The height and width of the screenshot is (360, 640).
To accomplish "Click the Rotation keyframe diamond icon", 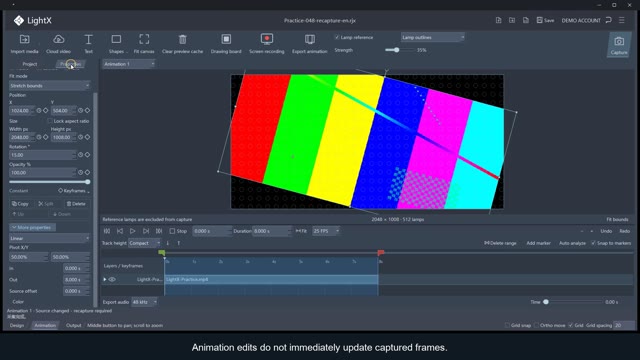I will coord(87,155).
